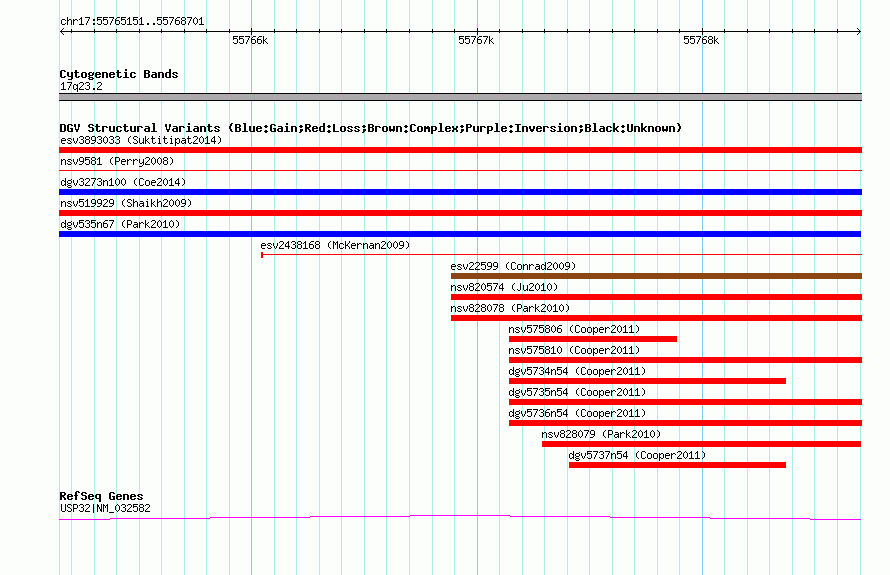This screenshot has height=575, width=890.
Task: Click the red bar under dgv5735n54
Action: [685, 402]
